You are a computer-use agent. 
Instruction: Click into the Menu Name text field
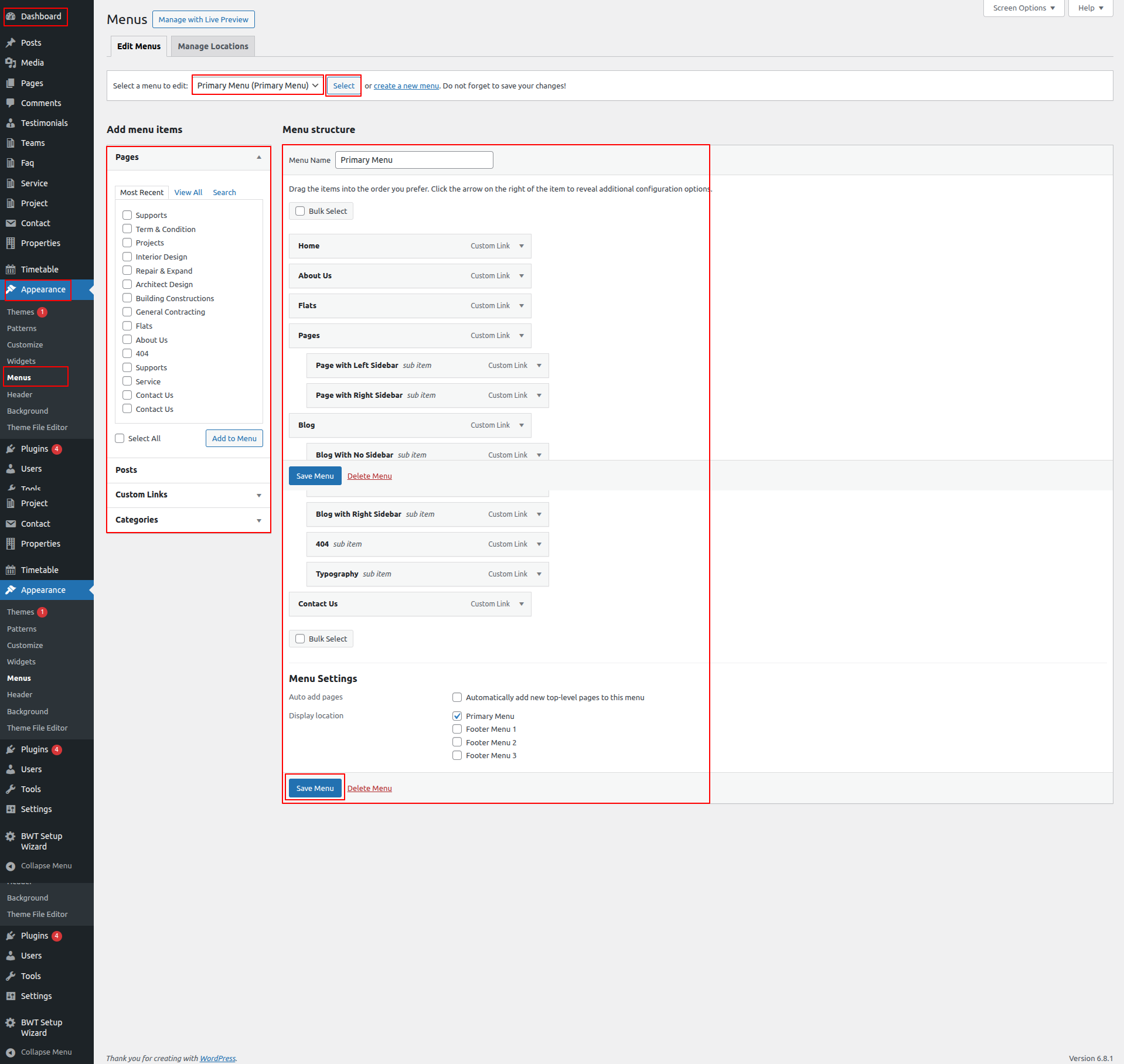[x=414, y=160]
